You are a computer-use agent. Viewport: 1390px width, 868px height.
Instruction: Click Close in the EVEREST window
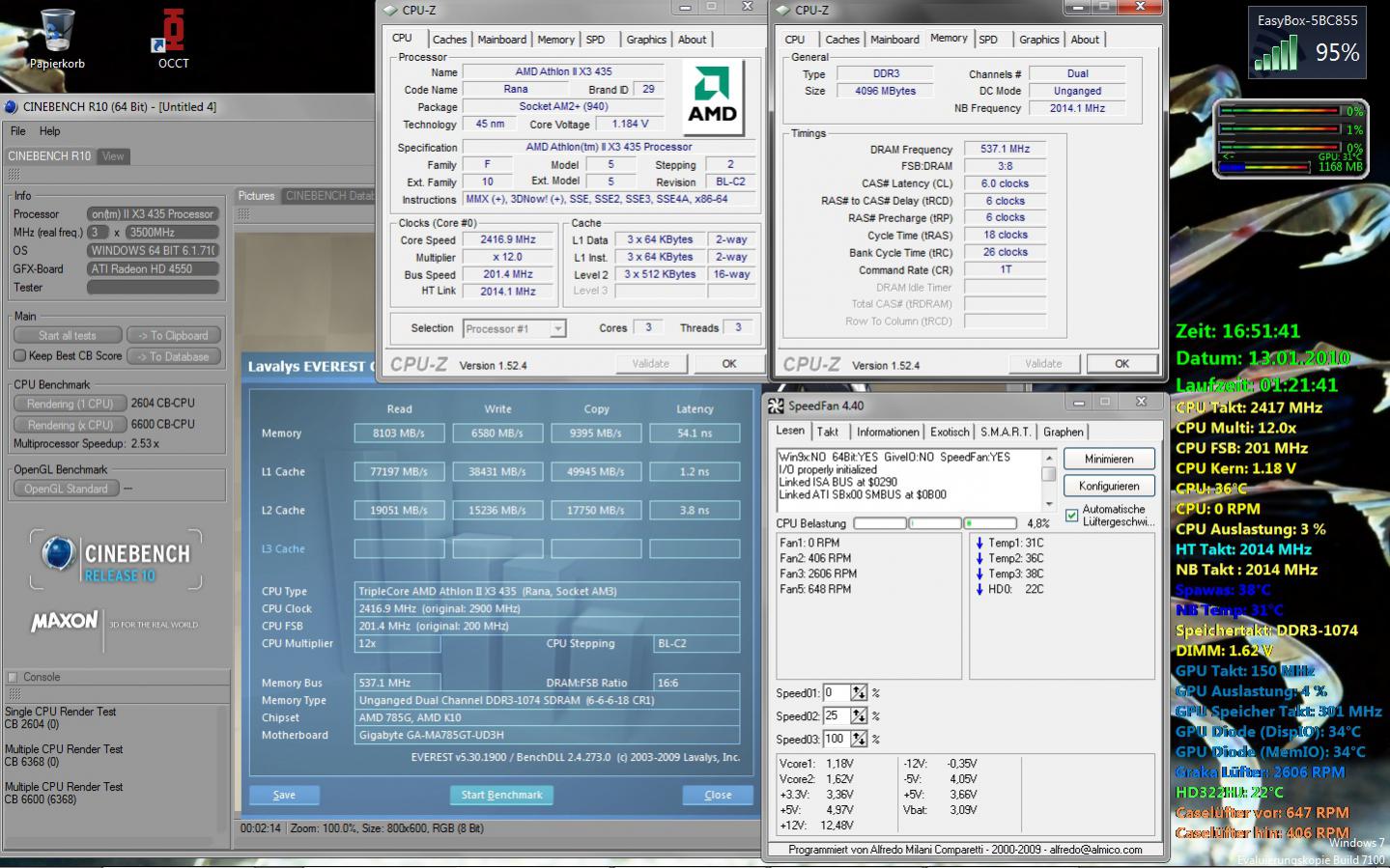[x=718, y=795]
